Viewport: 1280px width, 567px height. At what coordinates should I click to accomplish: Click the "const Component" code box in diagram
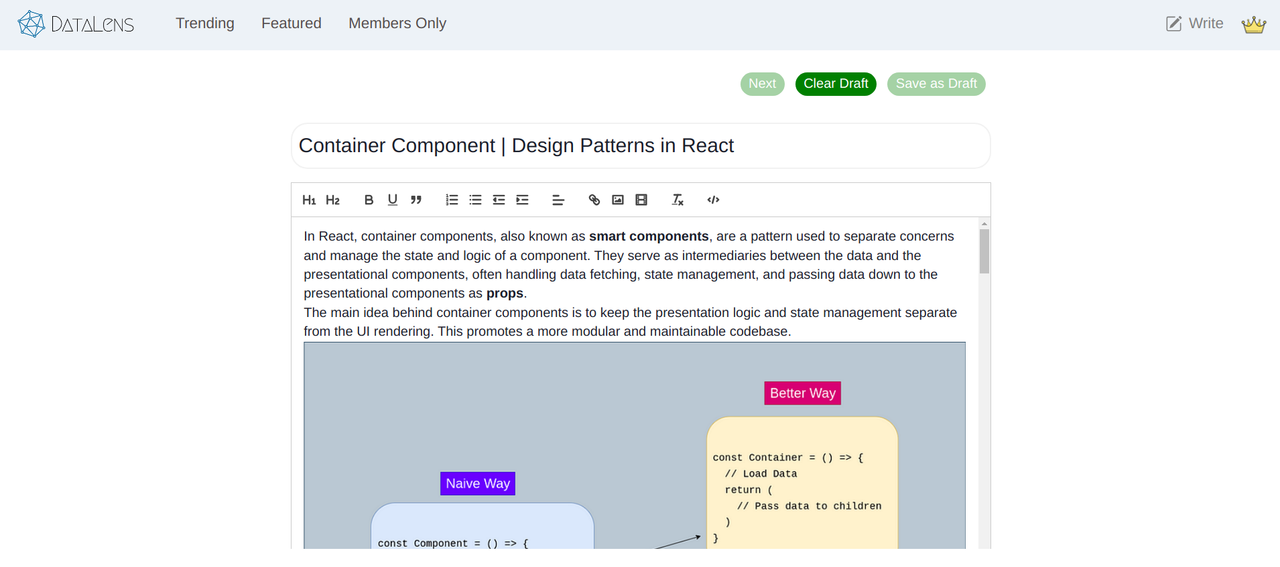pos(482,526)
